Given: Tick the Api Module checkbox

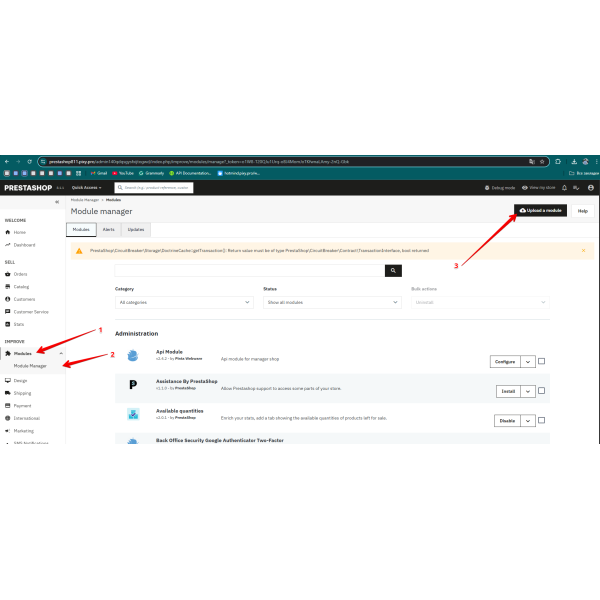Looking at the screenshot, I should point(541,361).
